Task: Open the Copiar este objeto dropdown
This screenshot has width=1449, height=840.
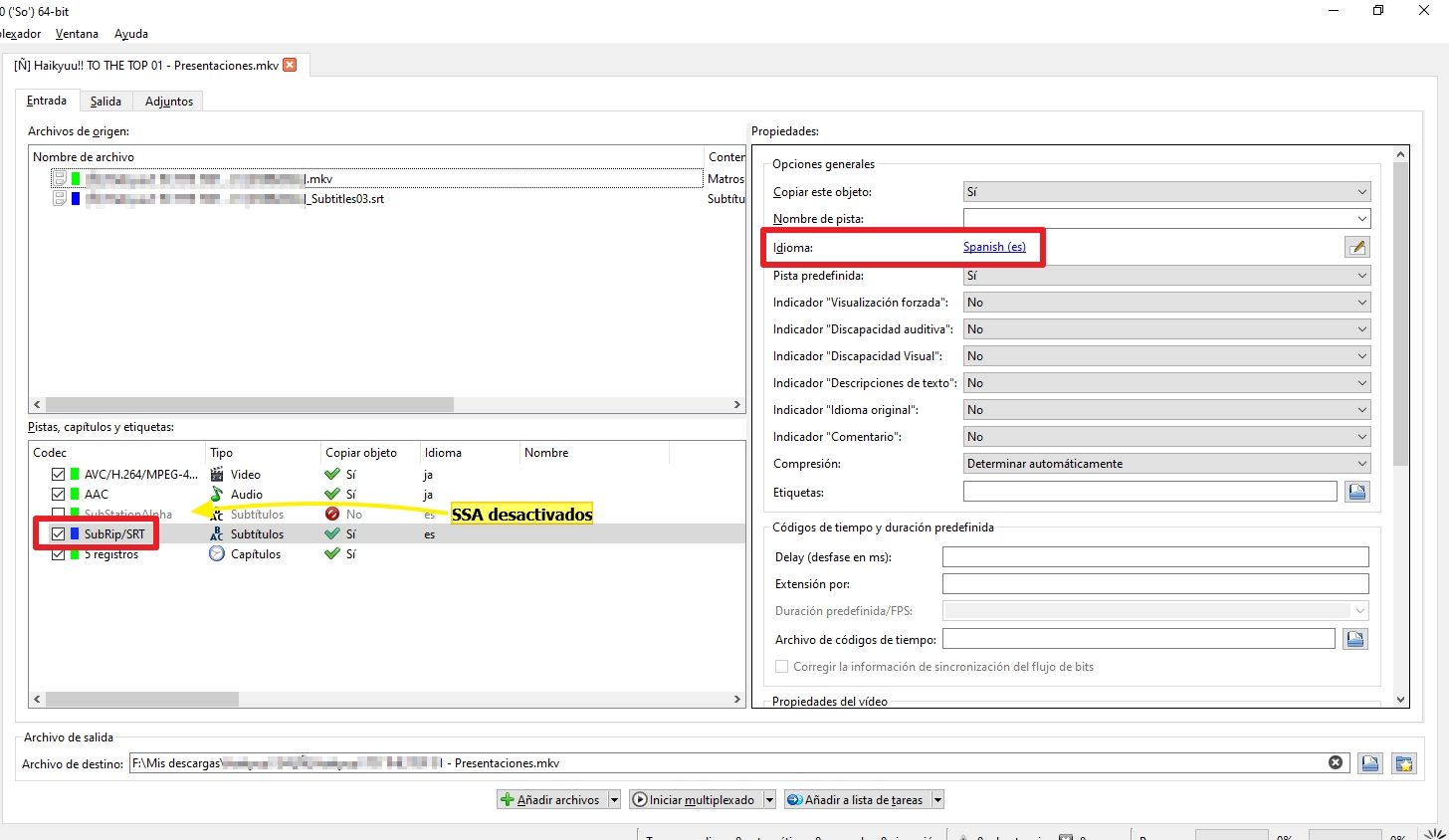Action: coord(1166,192)
